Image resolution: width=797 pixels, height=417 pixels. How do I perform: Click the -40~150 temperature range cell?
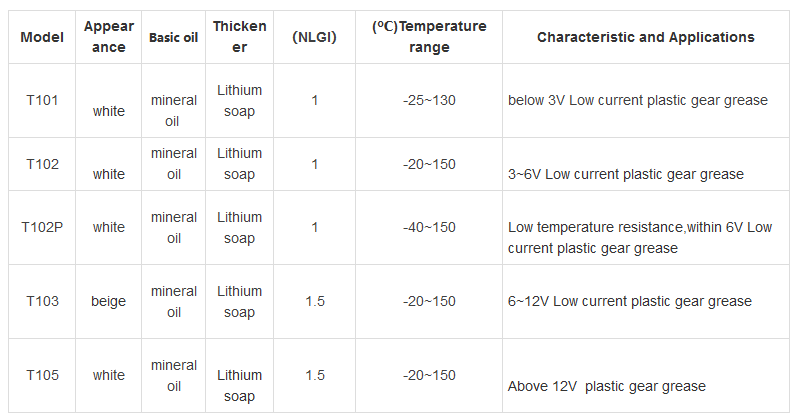click(429, 227)
